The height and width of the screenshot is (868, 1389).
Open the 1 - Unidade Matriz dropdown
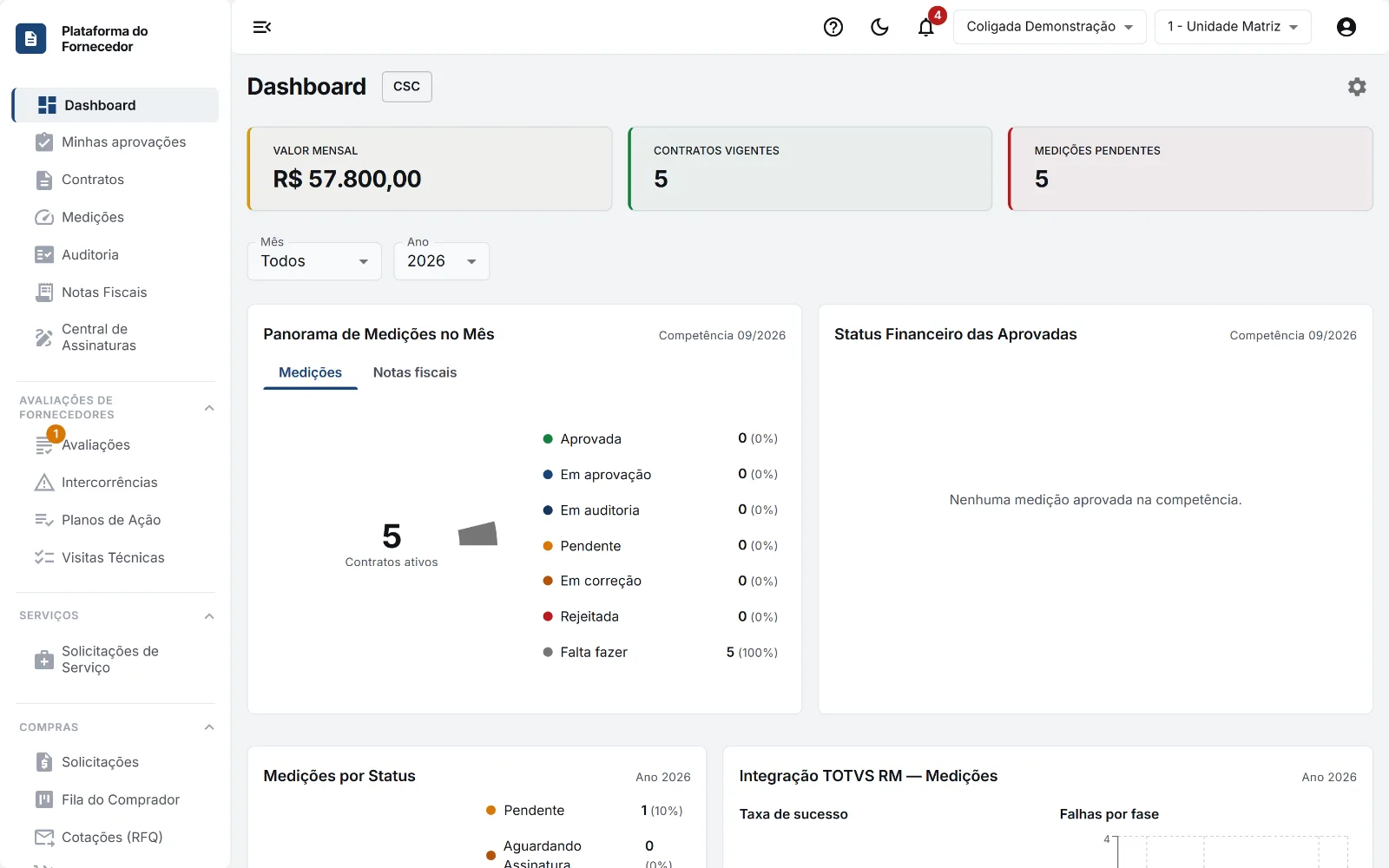click(x=1233, y=27)
